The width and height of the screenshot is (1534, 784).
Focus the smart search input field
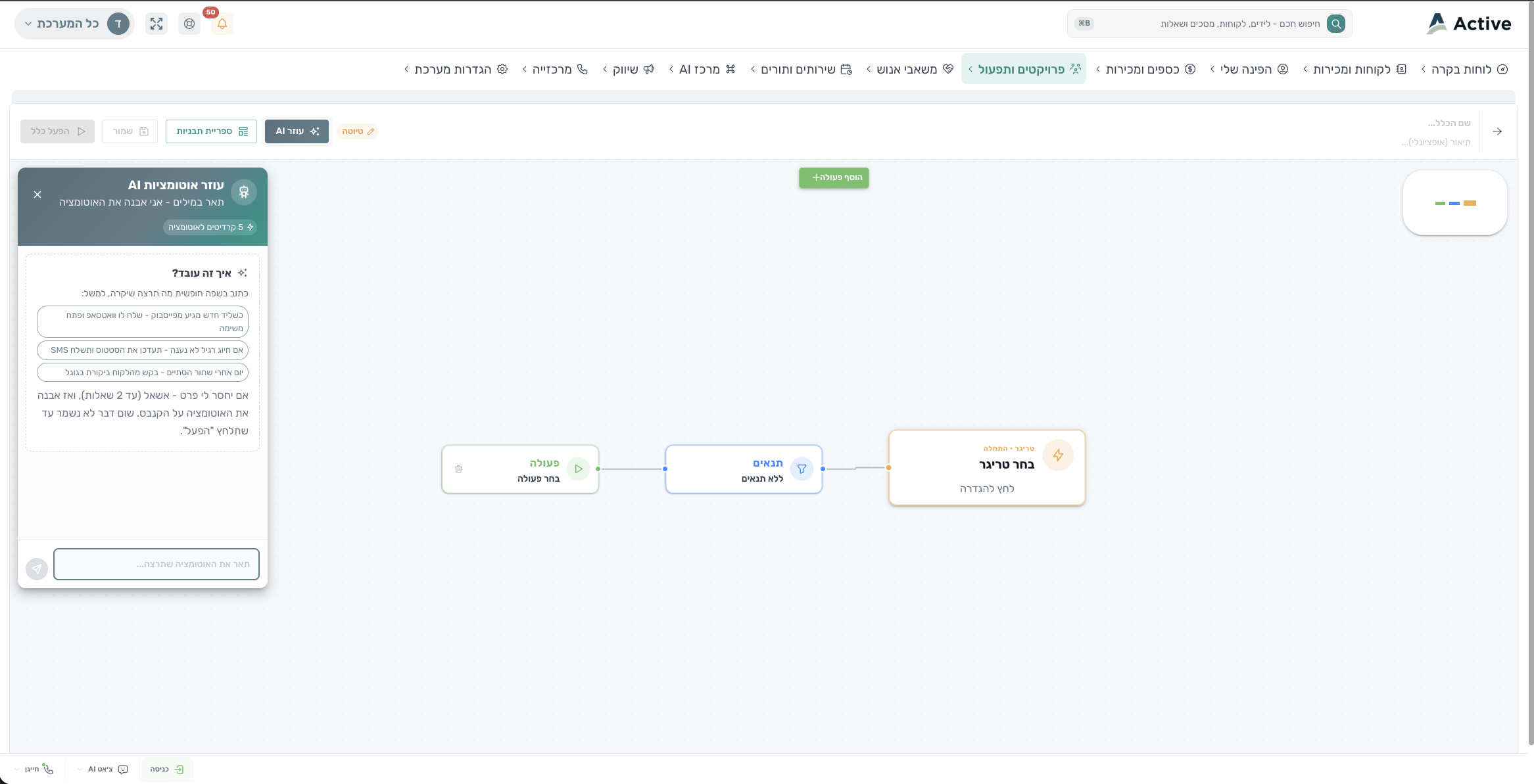pyautogui.click(x=1209, y=24)
